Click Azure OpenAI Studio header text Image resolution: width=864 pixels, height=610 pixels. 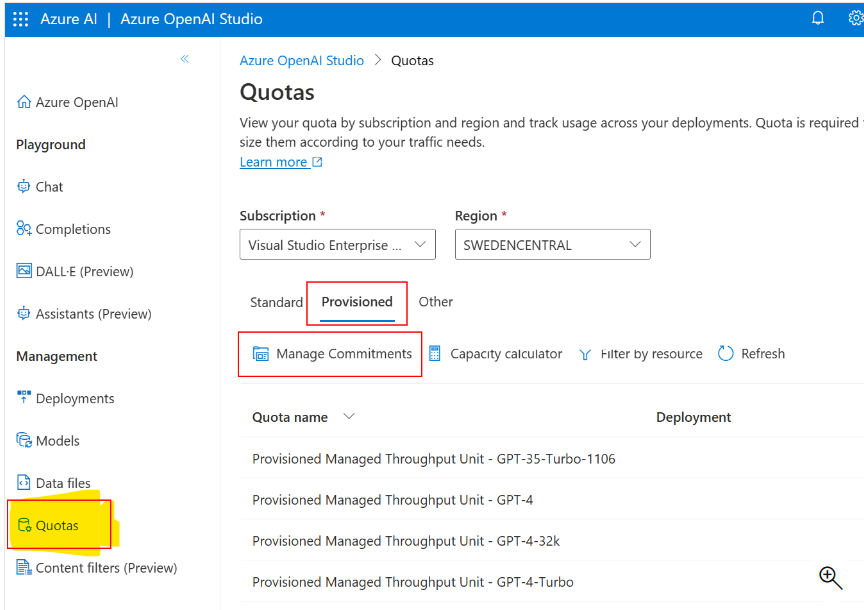(x=191, y=19)
